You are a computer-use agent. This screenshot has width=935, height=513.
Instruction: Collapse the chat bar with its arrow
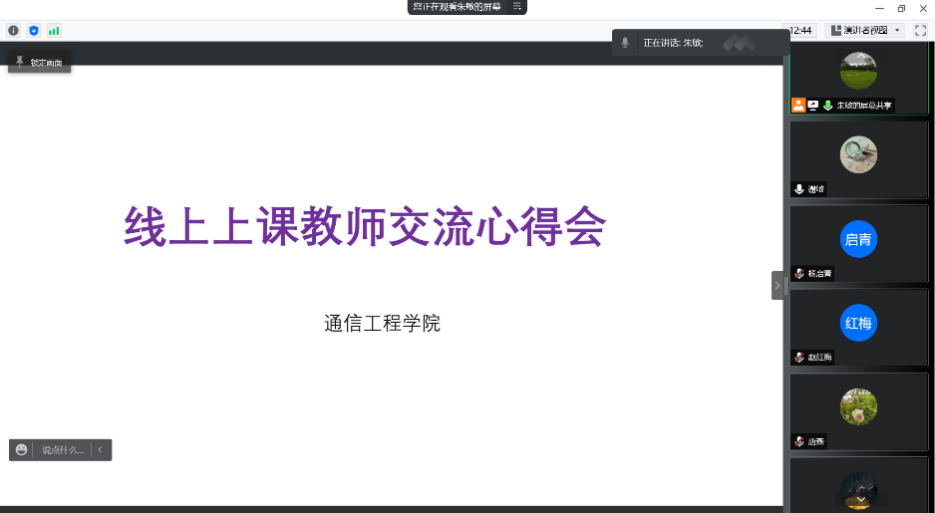[x=100, y=450]
